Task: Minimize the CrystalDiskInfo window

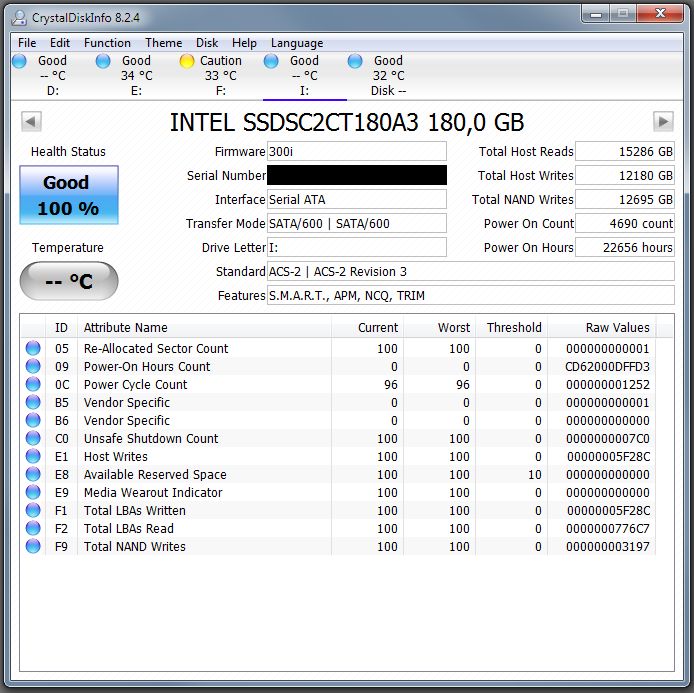Action: (595, 14)
